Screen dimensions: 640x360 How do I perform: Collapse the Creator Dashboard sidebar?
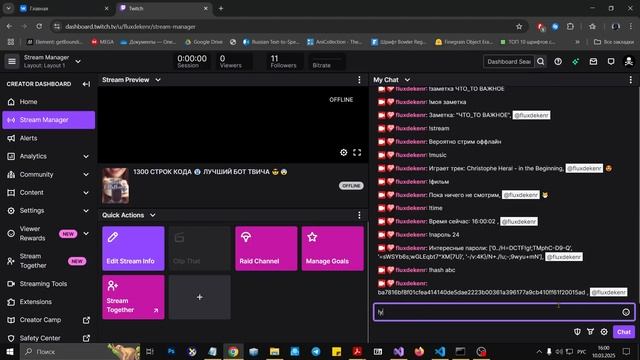(x=86, y=84)
